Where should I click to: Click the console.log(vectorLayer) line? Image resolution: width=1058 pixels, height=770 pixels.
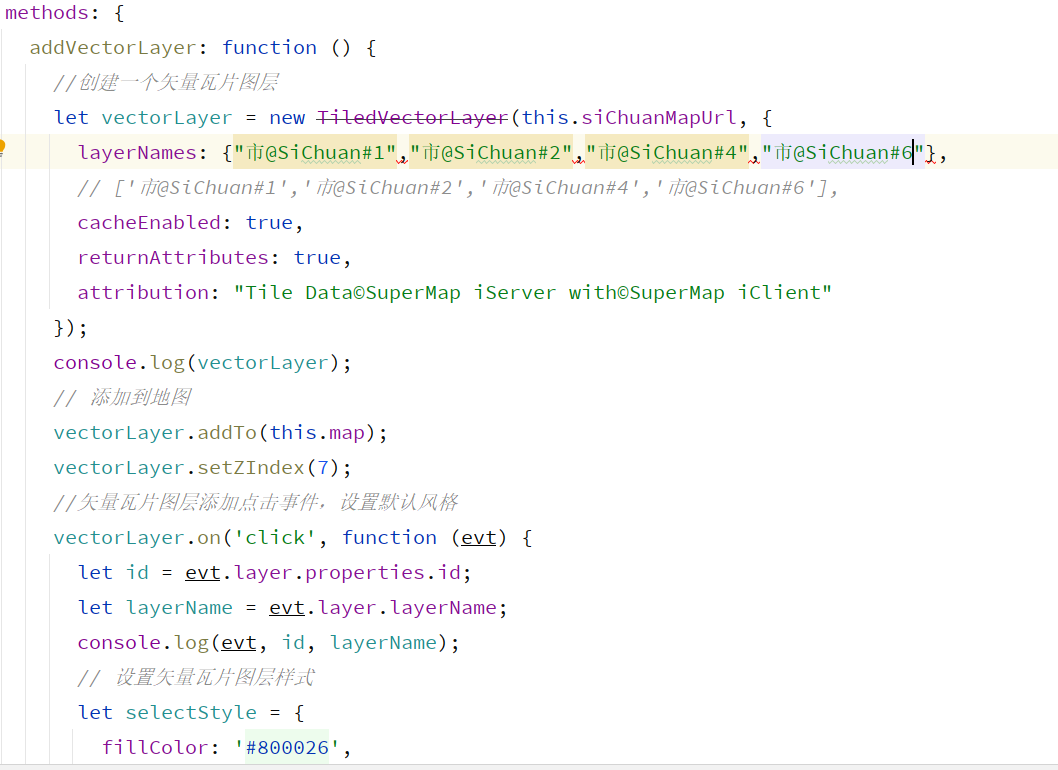[x=202, y=363]
